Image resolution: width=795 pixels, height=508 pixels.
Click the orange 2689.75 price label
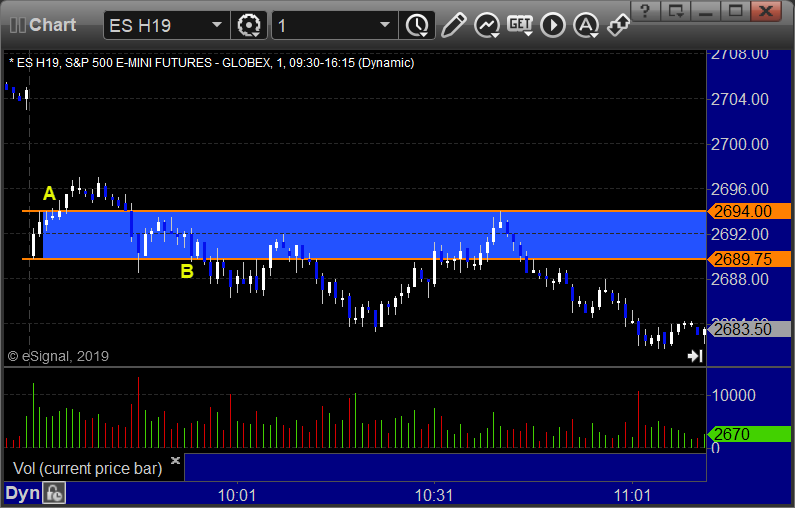749,259
